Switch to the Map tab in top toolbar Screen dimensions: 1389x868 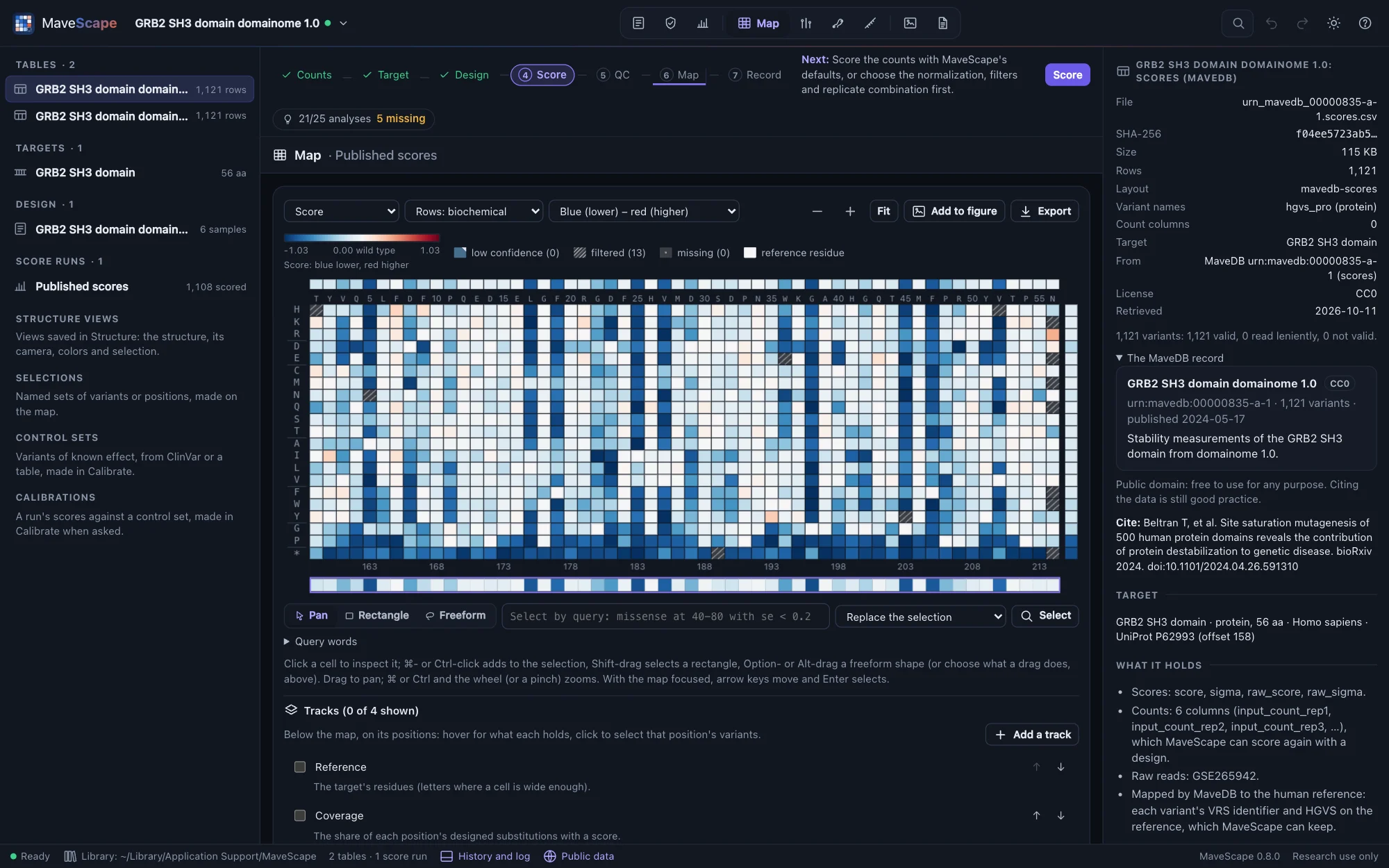(758, 23)
